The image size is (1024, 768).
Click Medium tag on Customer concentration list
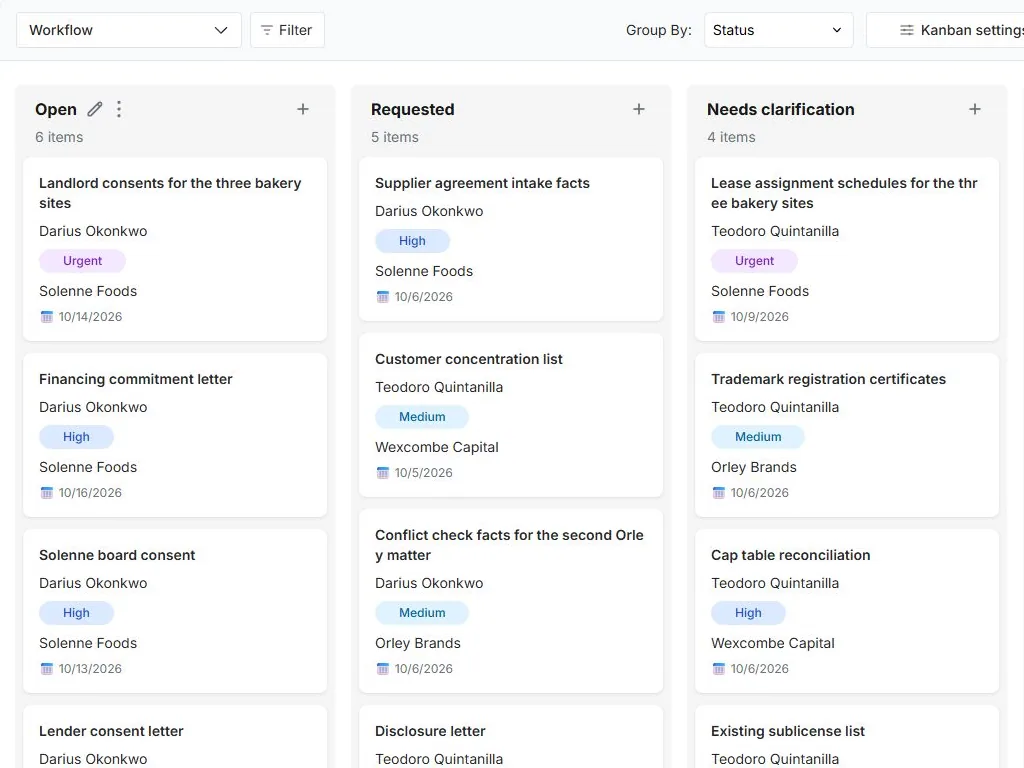422,417
